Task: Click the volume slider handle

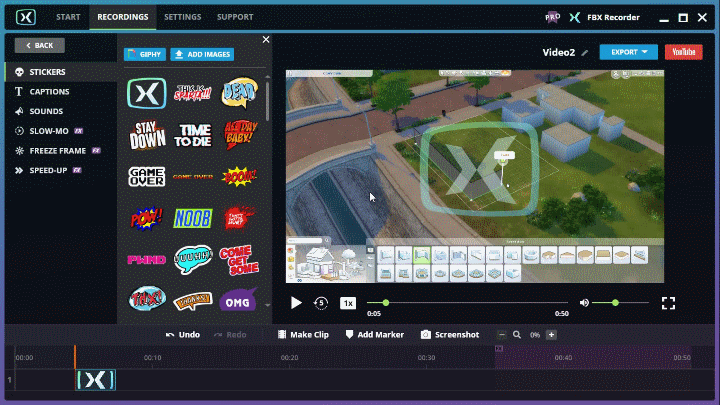Action: point(615,303)
